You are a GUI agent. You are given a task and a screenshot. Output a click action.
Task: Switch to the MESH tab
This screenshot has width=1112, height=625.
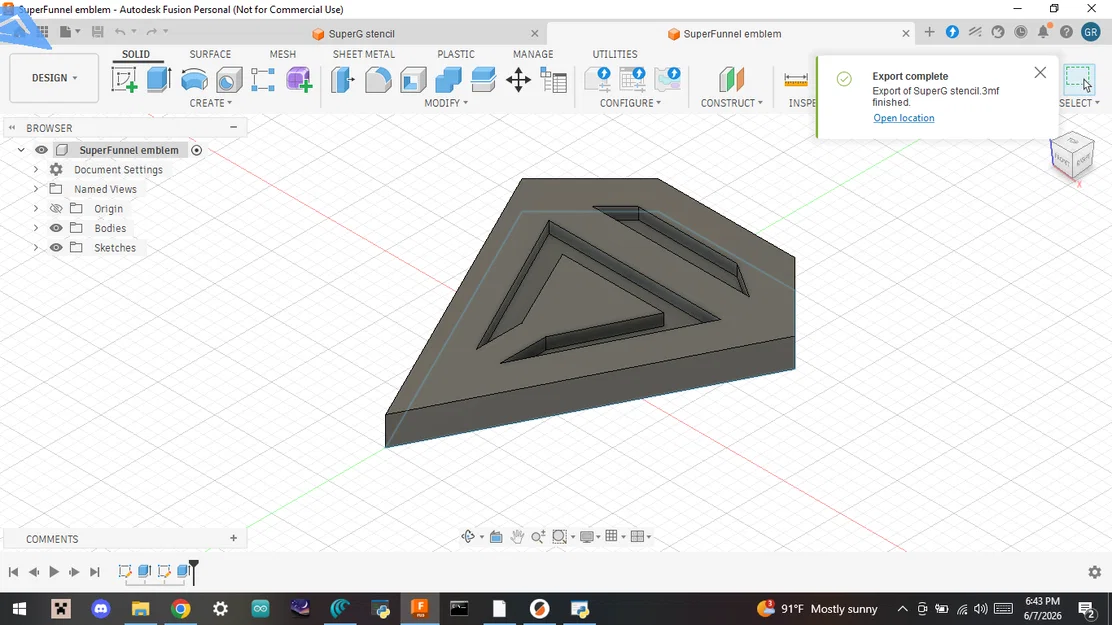coord(282,54)
